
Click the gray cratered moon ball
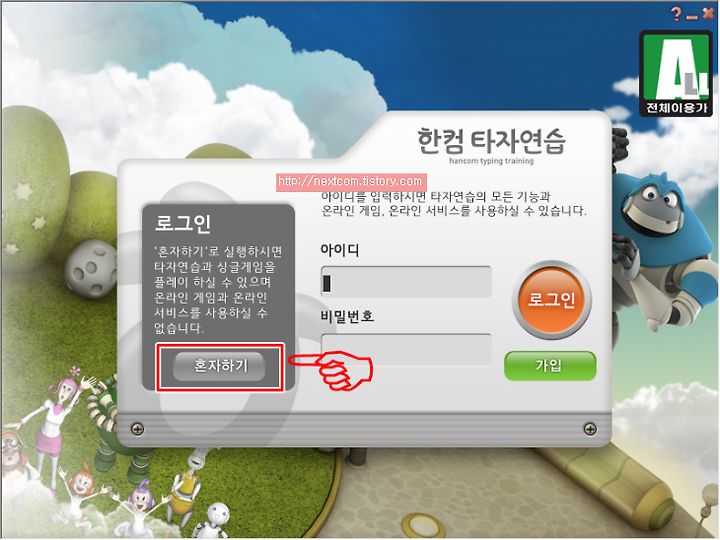click(90, 269)
